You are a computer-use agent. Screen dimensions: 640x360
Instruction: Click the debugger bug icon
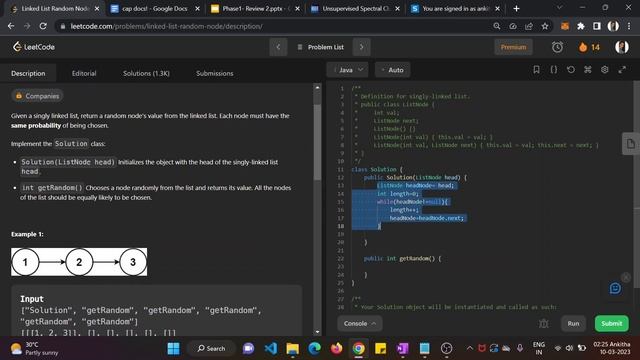click(x=544, y=323)
